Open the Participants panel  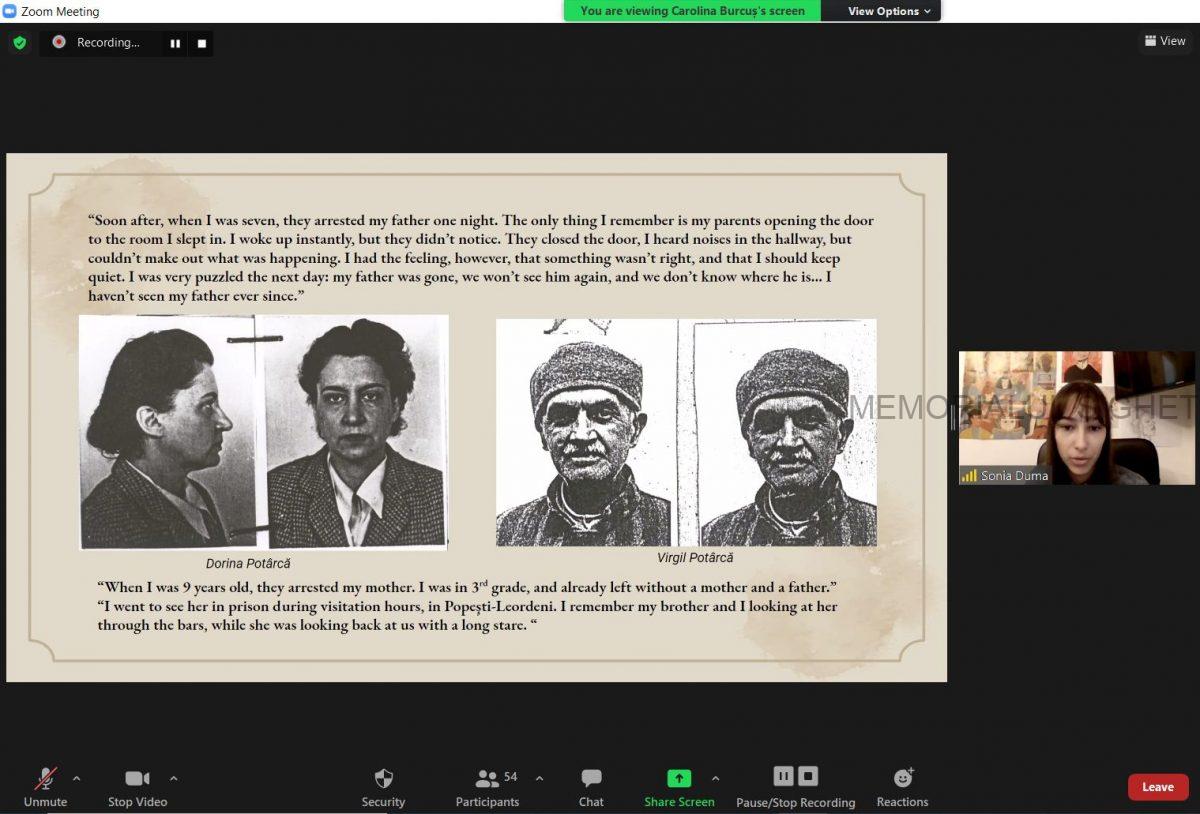tap(488, 787)
